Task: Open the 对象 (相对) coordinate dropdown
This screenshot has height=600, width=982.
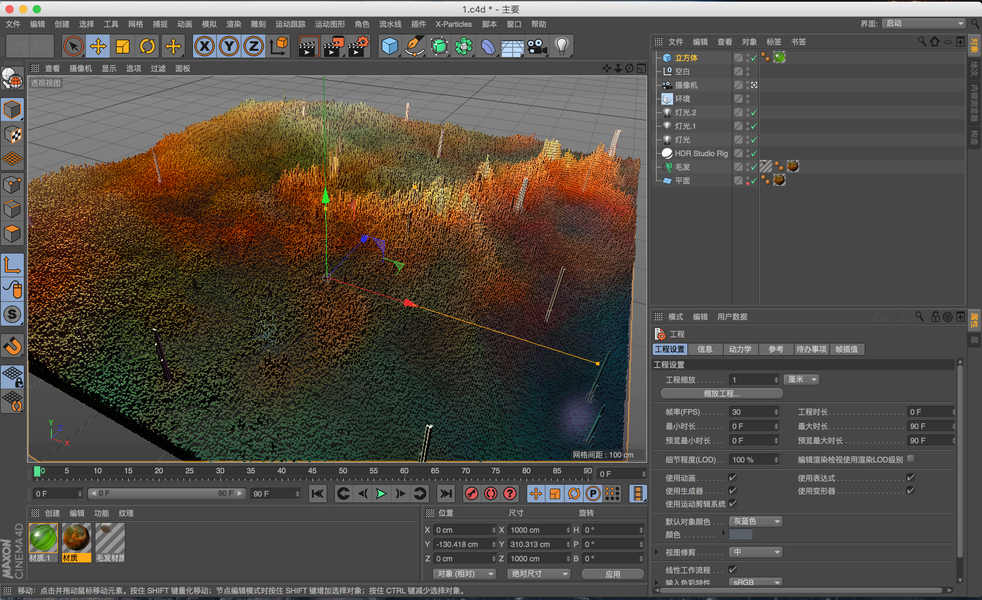Action: pyautogui.click(x=464, y=574)
